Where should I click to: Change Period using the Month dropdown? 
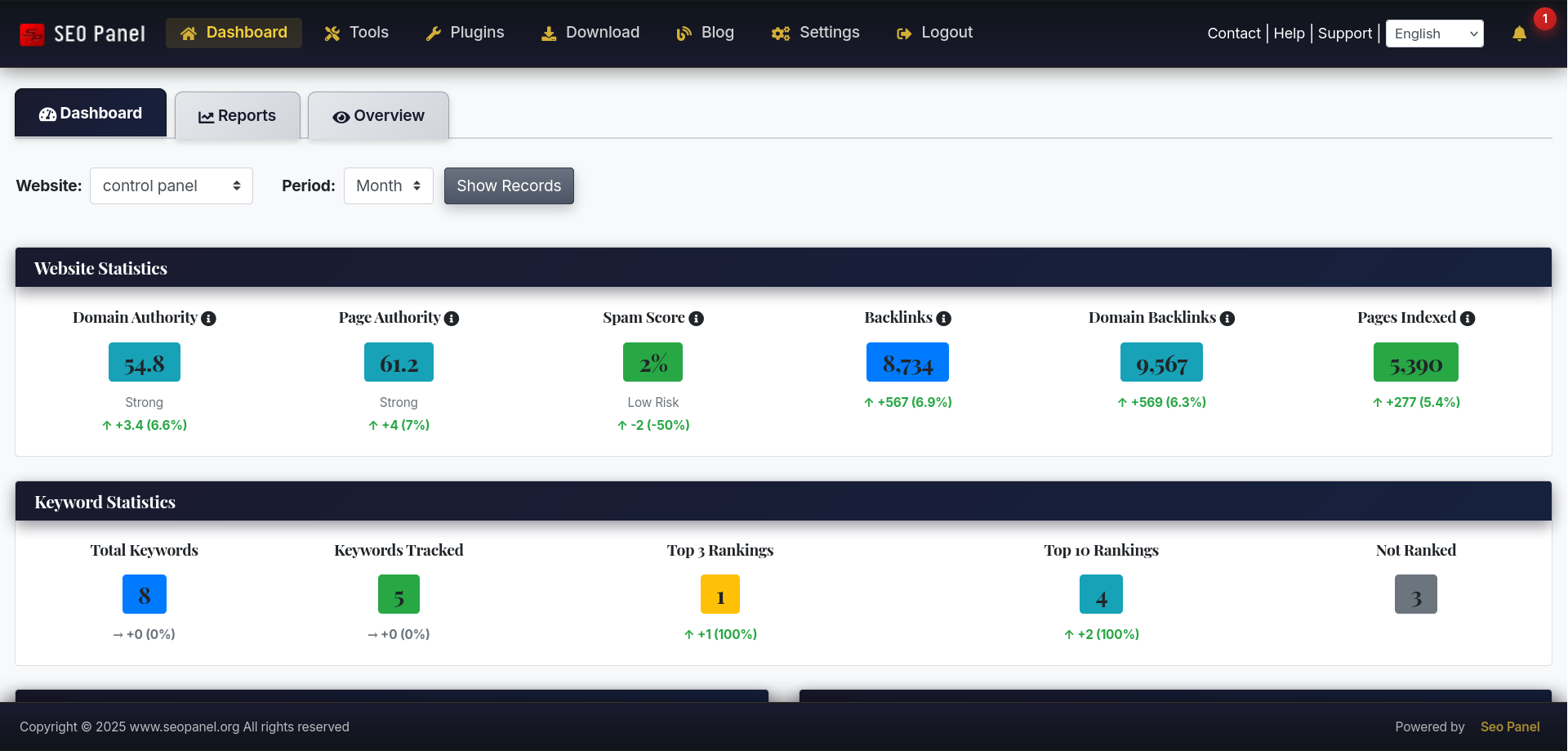click(388, 186)
